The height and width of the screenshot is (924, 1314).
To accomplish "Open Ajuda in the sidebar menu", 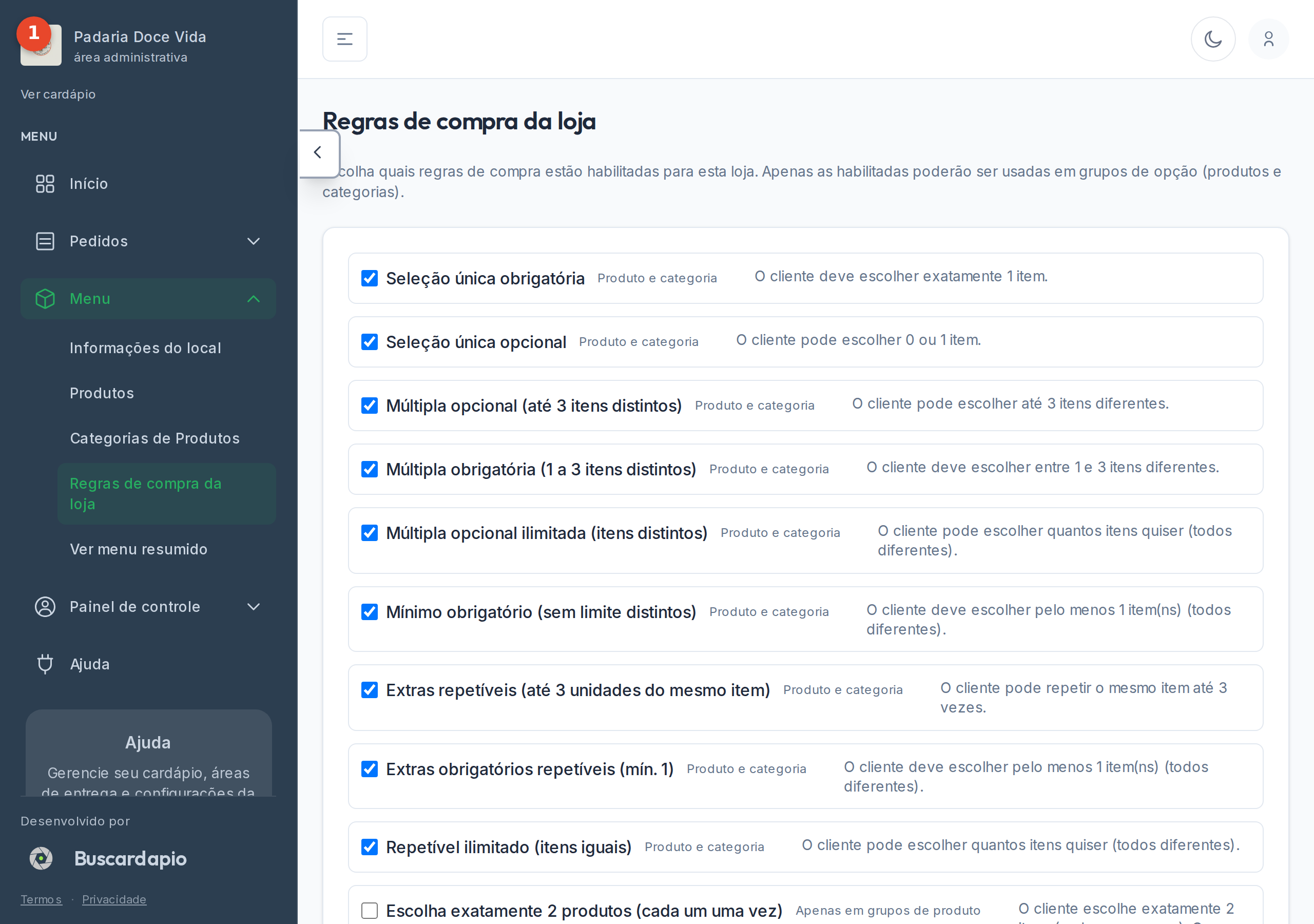I will click(148, 664).
